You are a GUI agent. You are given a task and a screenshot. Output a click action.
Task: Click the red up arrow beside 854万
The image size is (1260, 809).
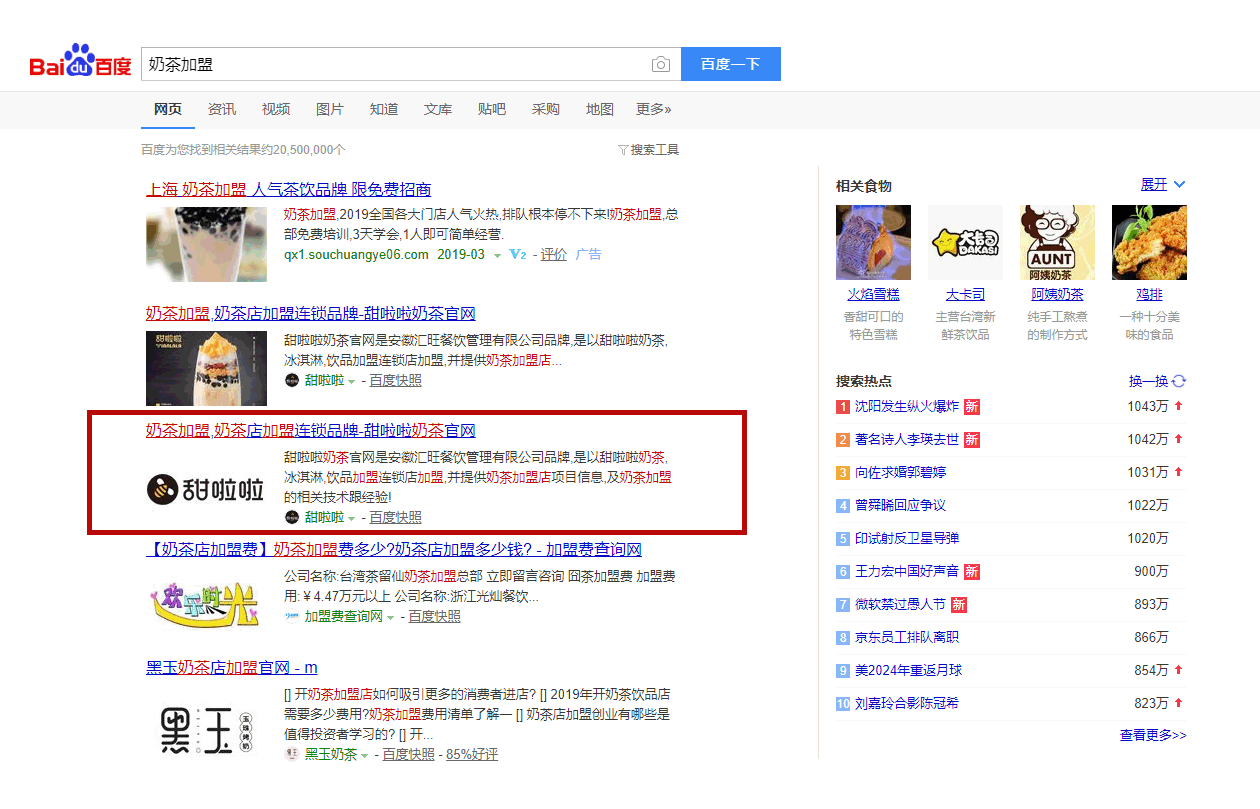click(1178, 670)
